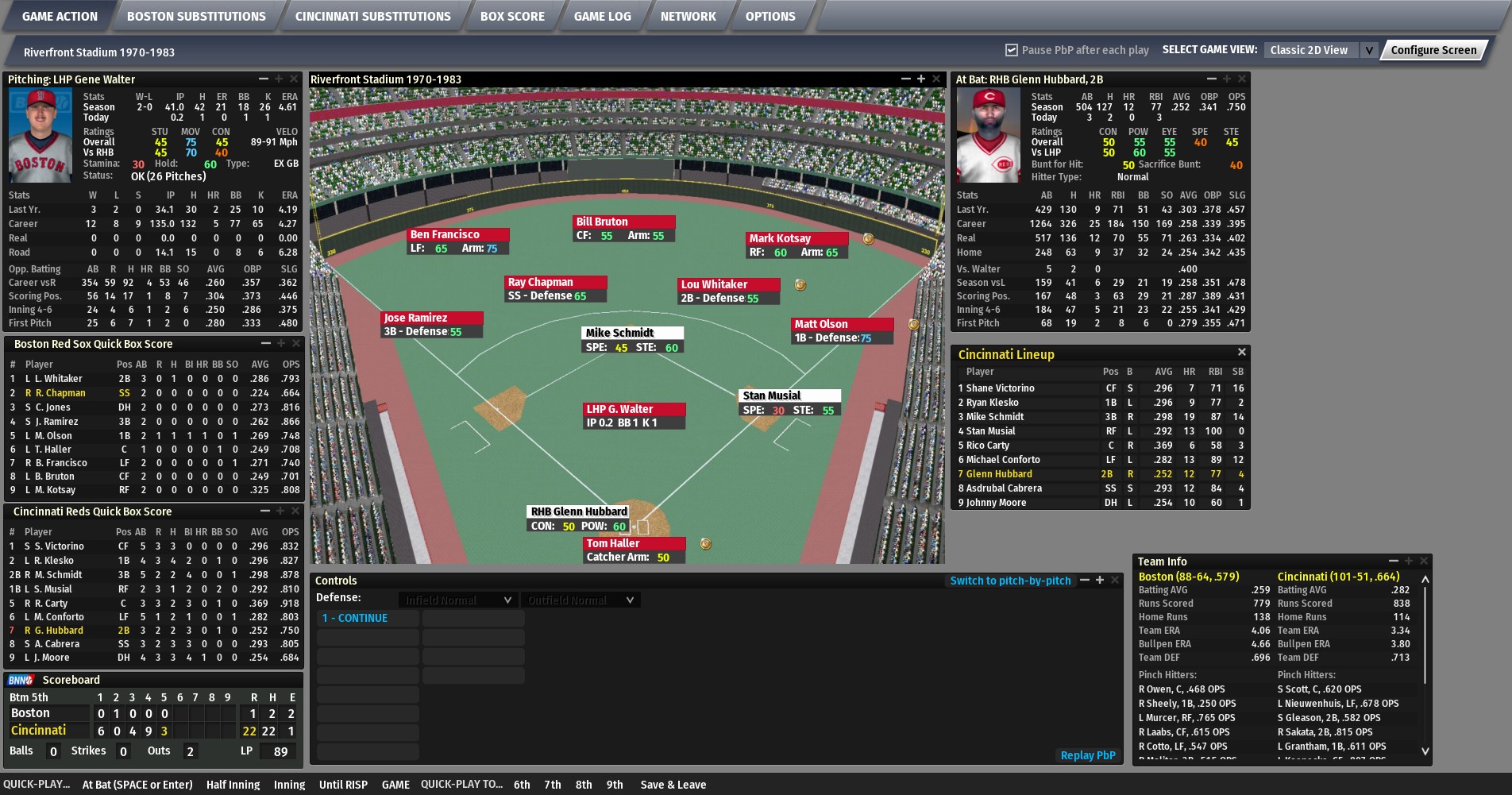This screenshot has width=1512, height=795.
Task: Select Glenn Hubbard in the Cincinnati Lineup
Action: (x=1101, y=474)
